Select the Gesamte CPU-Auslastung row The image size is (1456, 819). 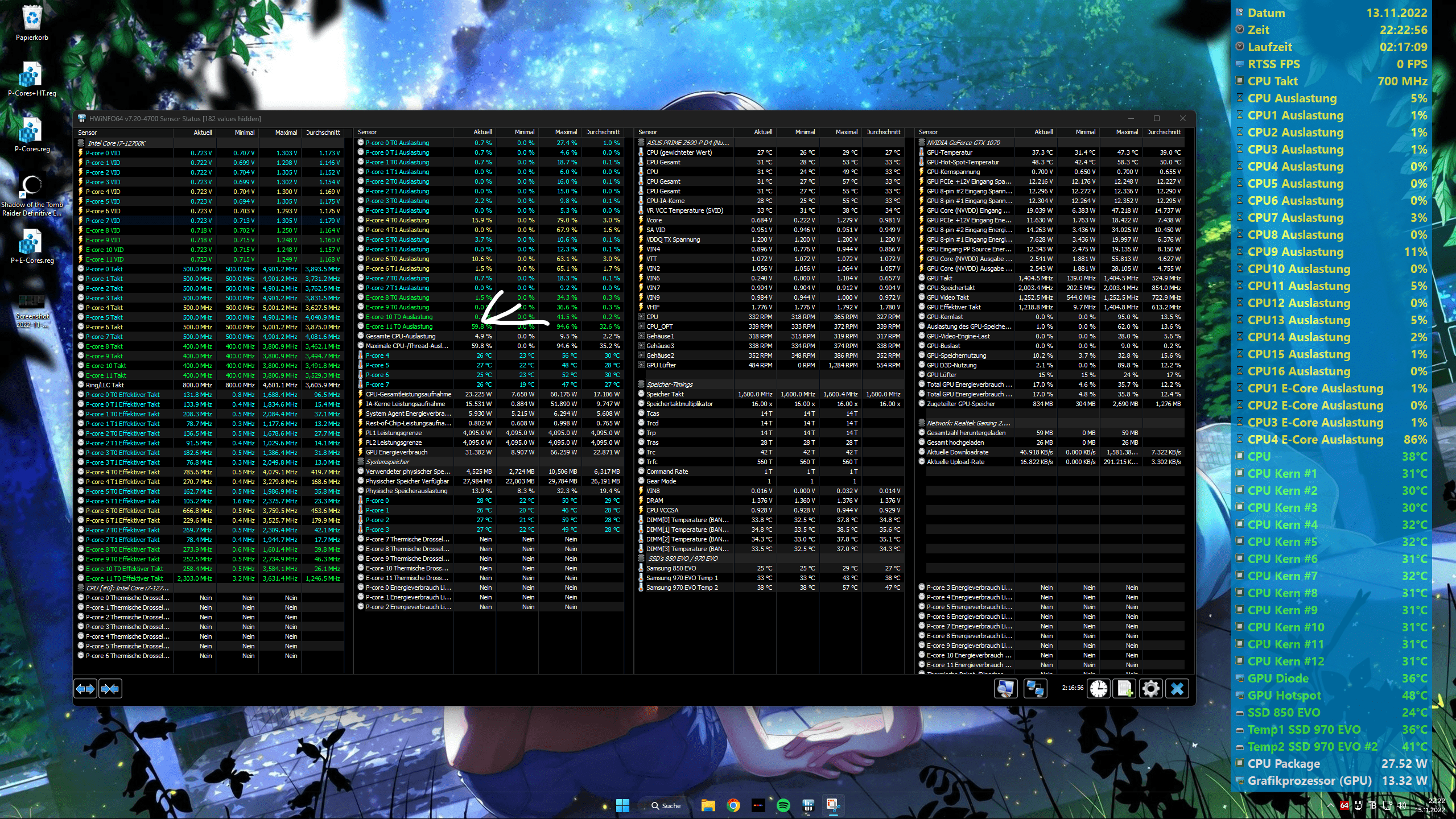pos(490,336)
